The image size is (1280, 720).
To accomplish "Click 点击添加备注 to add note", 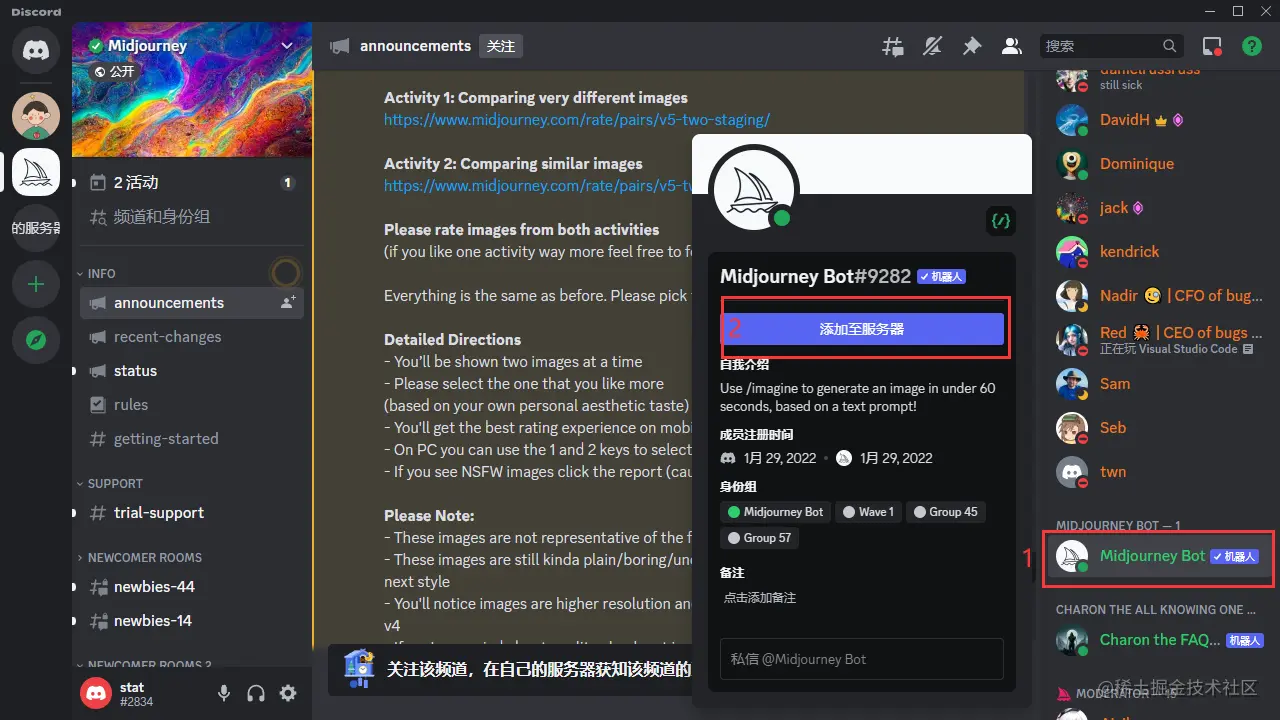I will 760,598.
